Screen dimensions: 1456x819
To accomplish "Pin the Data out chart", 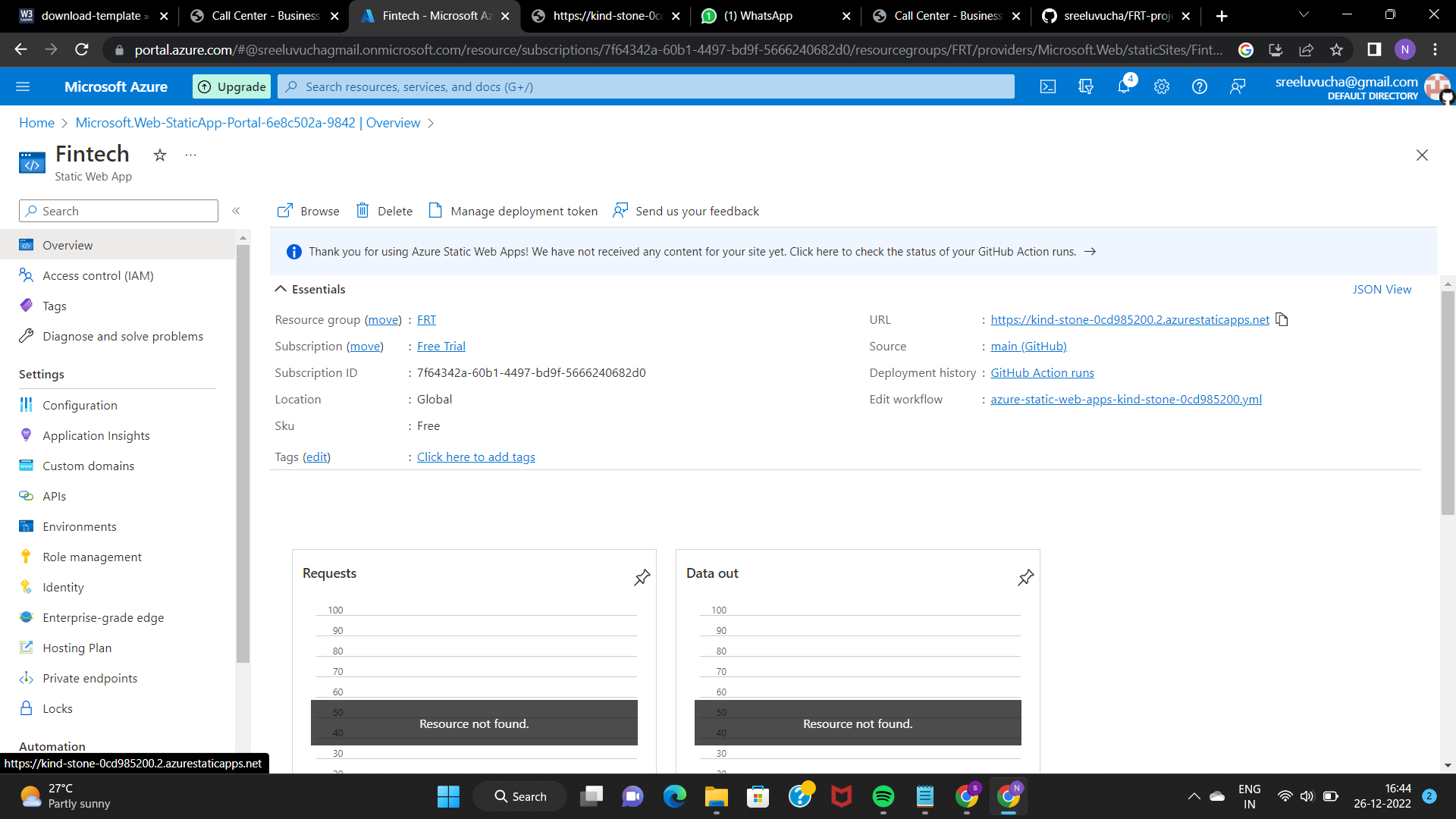I will click(x=1025, y=577).
